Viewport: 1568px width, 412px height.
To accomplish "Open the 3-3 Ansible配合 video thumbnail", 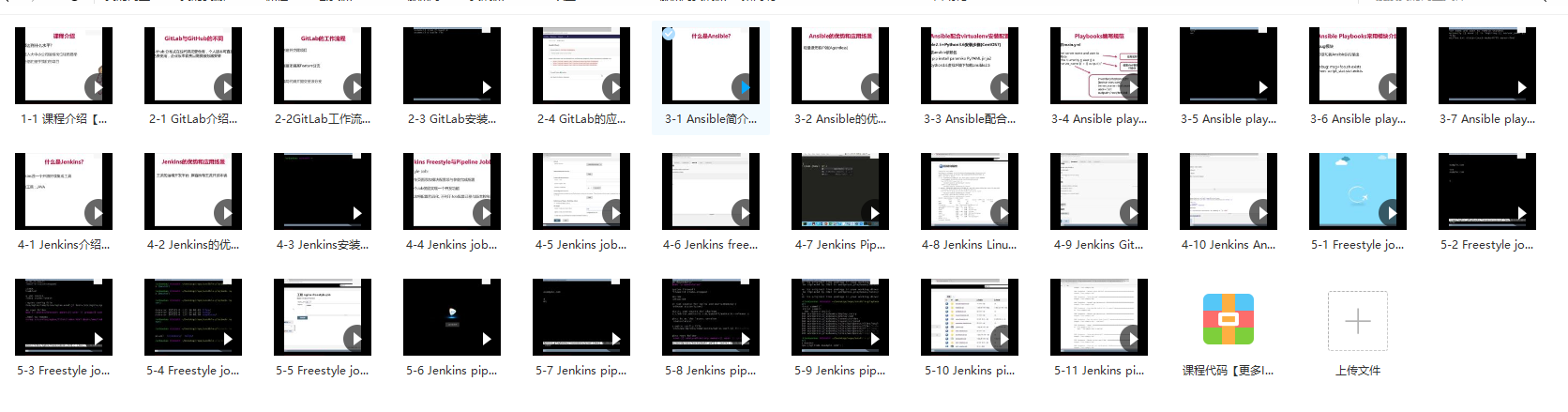I will point(970,65).
